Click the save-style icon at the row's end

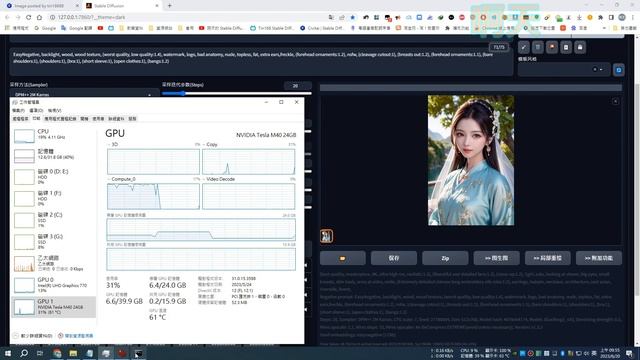coord(580,47)
